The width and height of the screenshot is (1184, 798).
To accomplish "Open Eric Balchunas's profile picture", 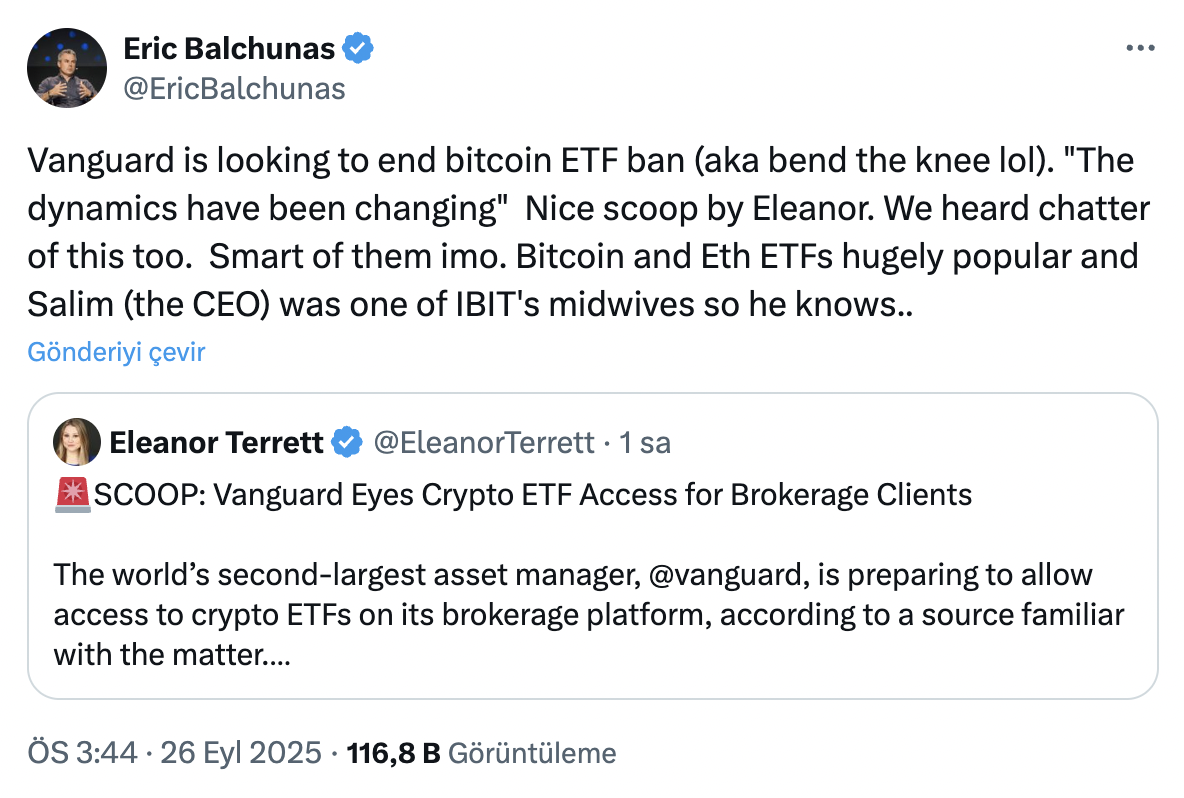I will click(x=66, y=67).
